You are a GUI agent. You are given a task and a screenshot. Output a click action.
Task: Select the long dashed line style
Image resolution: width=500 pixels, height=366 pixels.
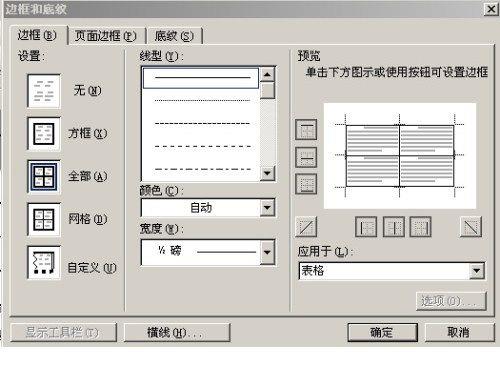(201, 146)
